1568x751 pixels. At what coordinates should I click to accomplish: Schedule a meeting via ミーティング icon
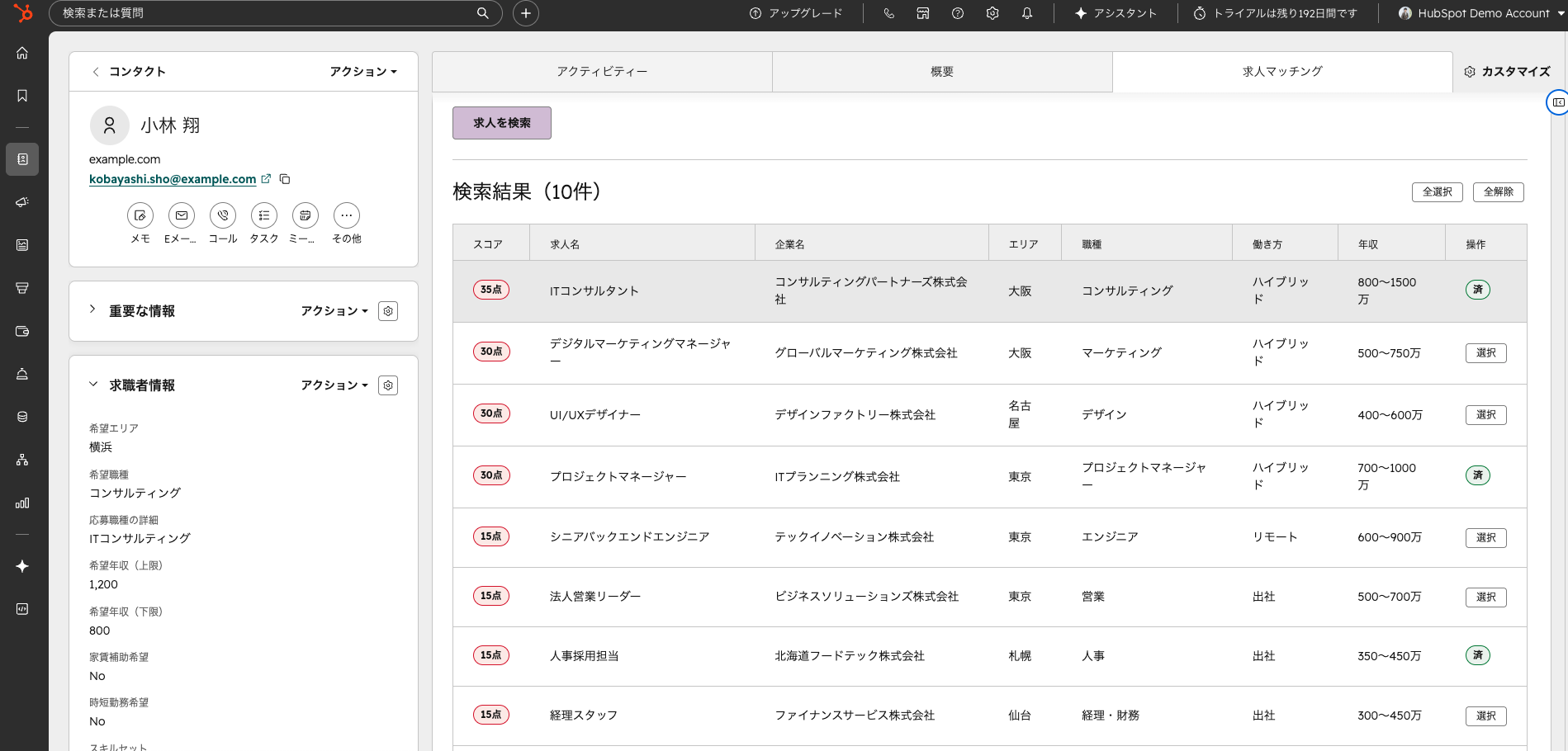(306, 215)
